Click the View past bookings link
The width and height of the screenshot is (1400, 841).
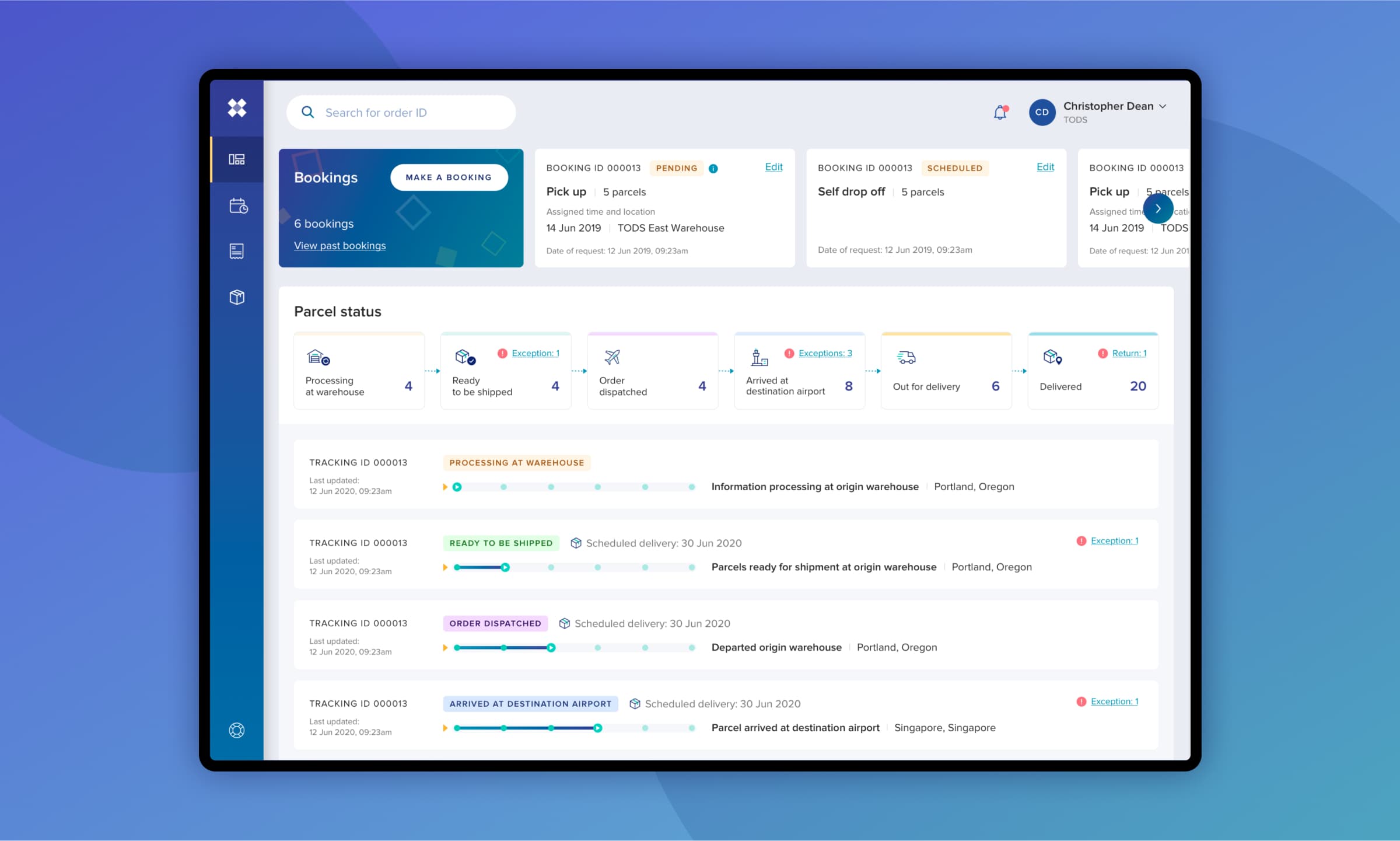(341, 245)
